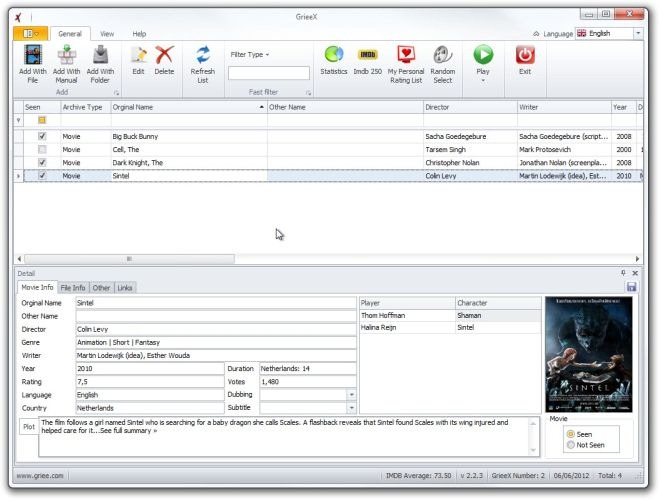660x500 pixels.
Task: Select the Movie Info tab
Action: (37, 287)
